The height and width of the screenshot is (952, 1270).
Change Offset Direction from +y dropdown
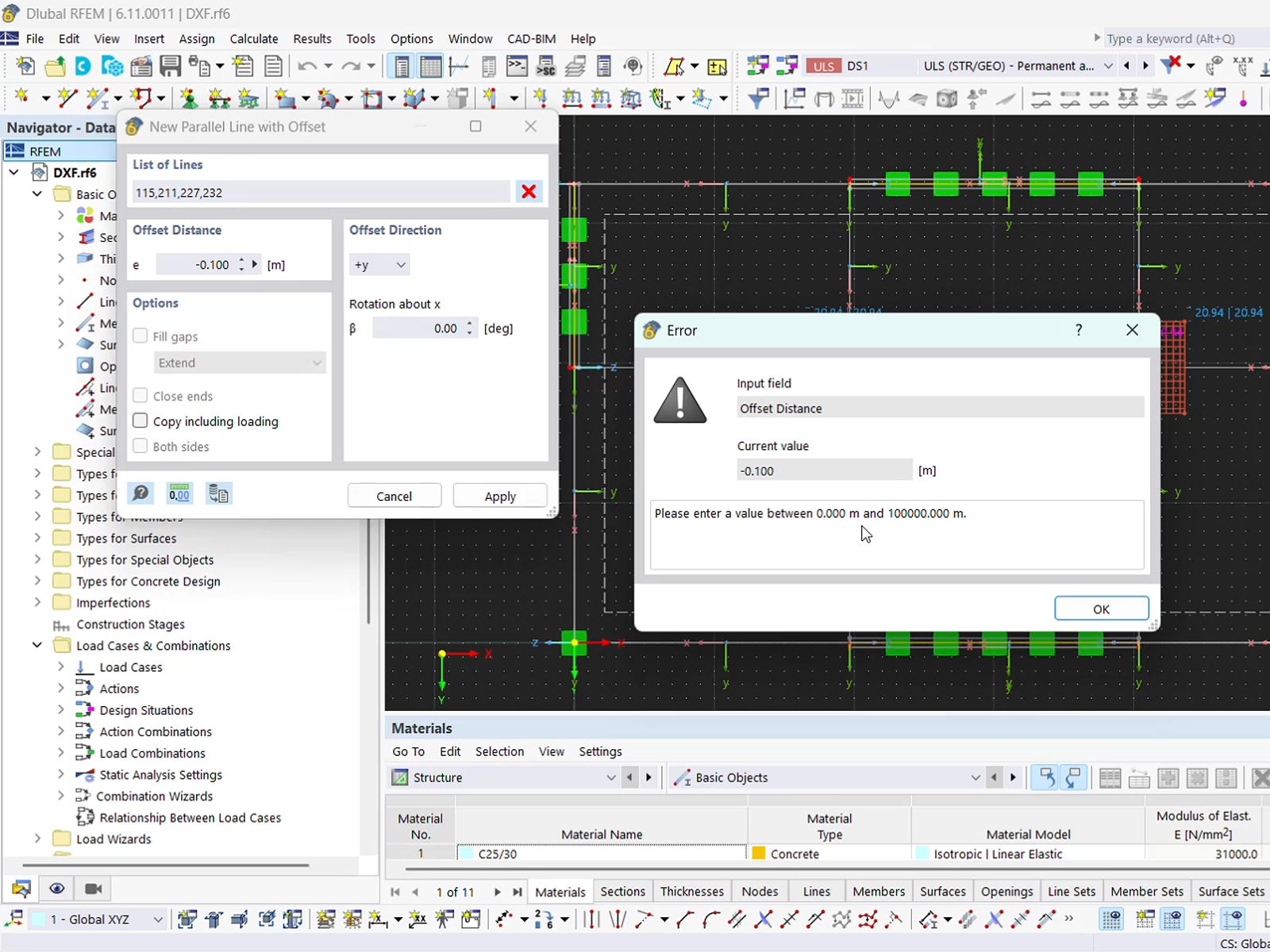coord(379,264)
